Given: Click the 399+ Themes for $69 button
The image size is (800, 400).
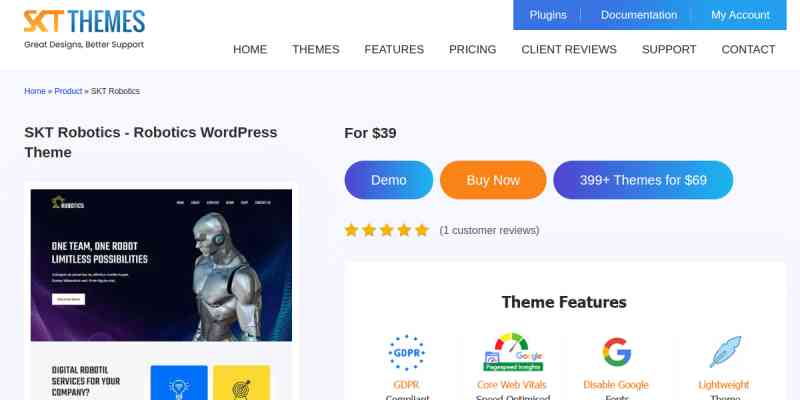Looking at the screenshot, I should (x=643, y=180).
